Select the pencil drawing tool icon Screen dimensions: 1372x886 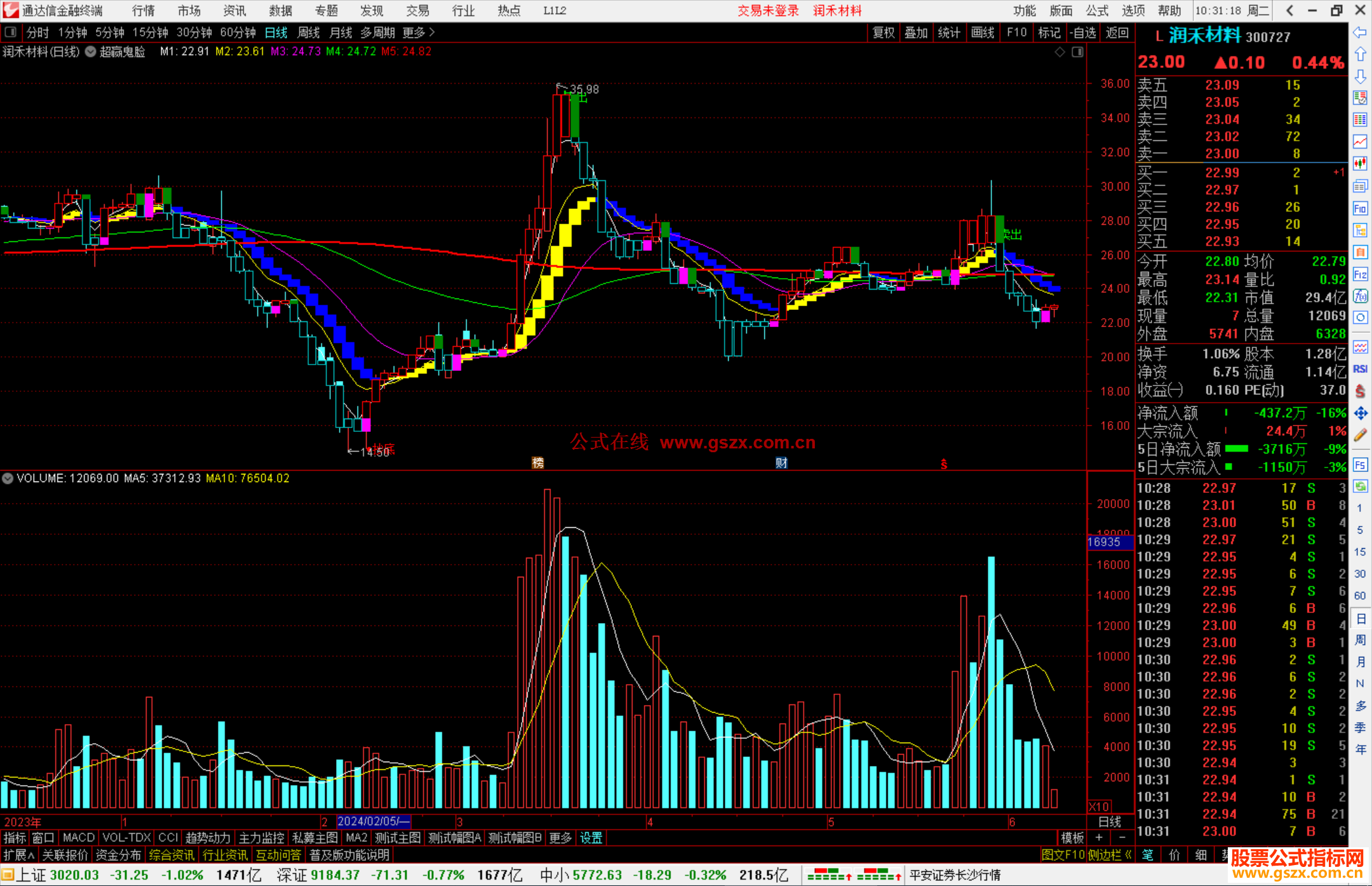tap(1360, 435)
